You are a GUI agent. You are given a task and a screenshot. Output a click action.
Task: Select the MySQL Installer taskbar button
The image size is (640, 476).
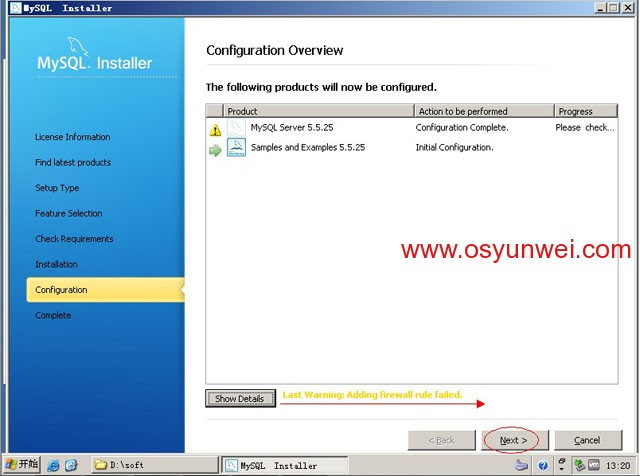[285, 465]
